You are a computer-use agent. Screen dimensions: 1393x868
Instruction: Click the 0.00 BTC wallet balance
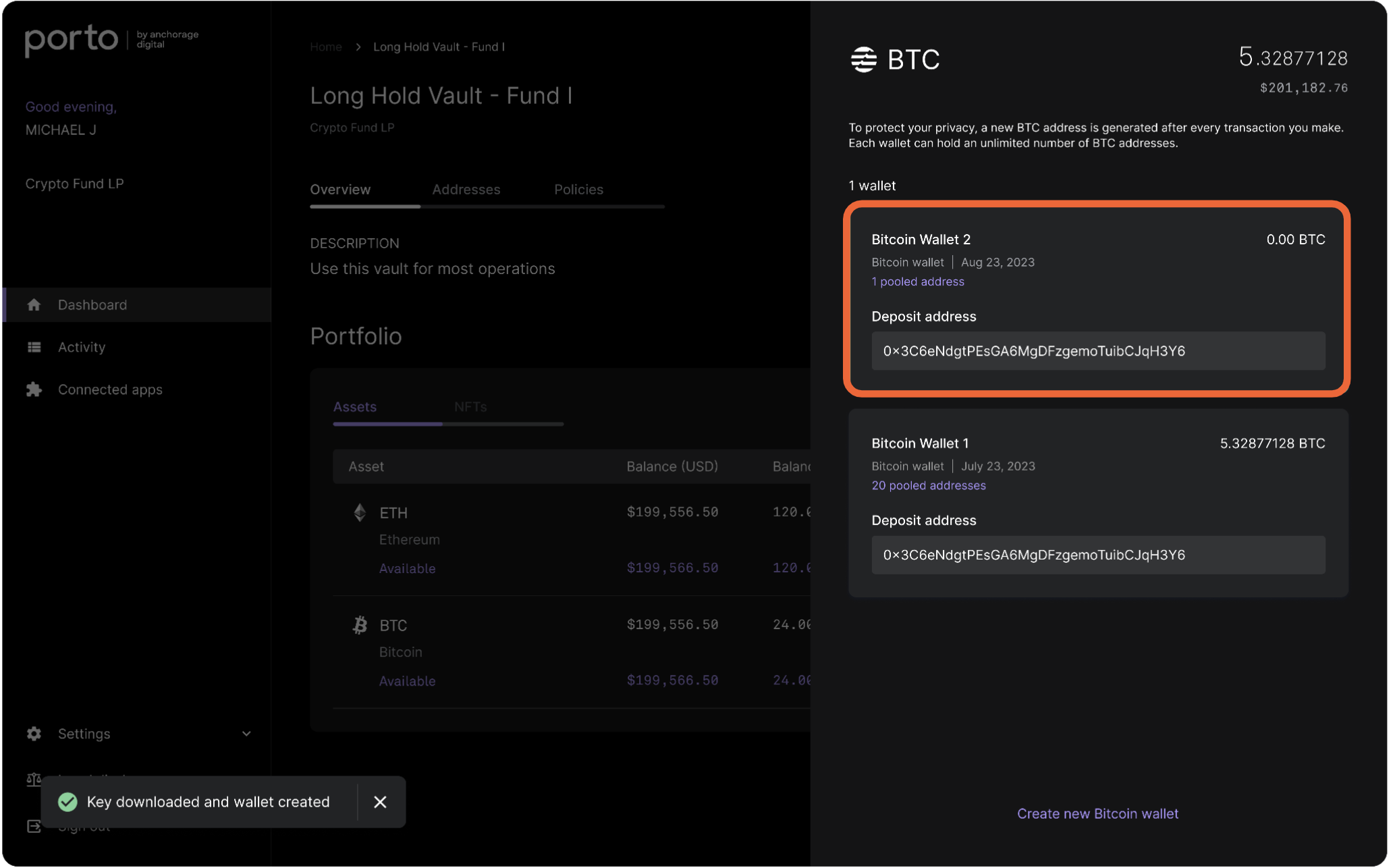pyautogui.click(x=1296, y=240)
